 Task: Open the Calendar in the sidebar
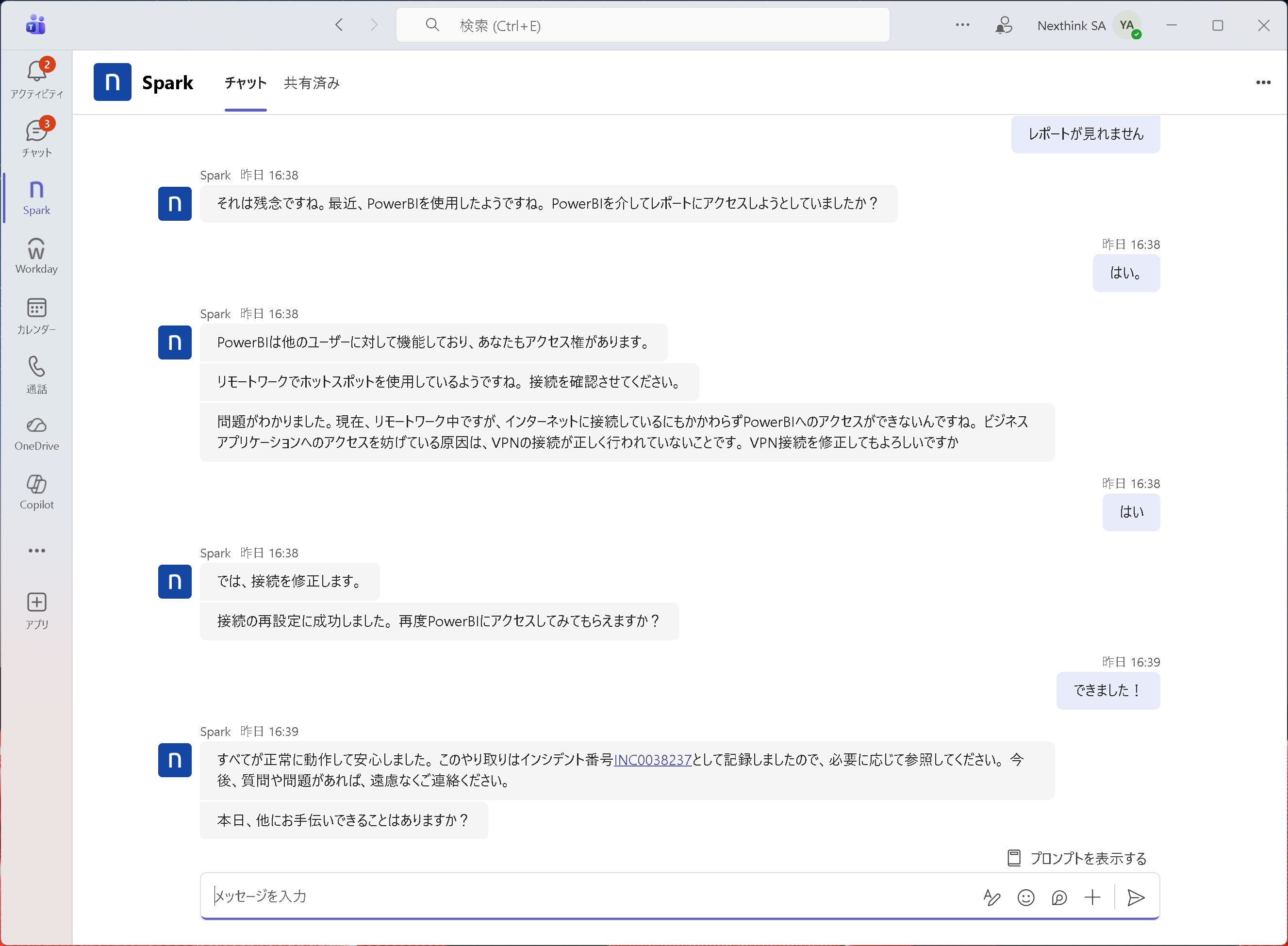tap(37, 315)
